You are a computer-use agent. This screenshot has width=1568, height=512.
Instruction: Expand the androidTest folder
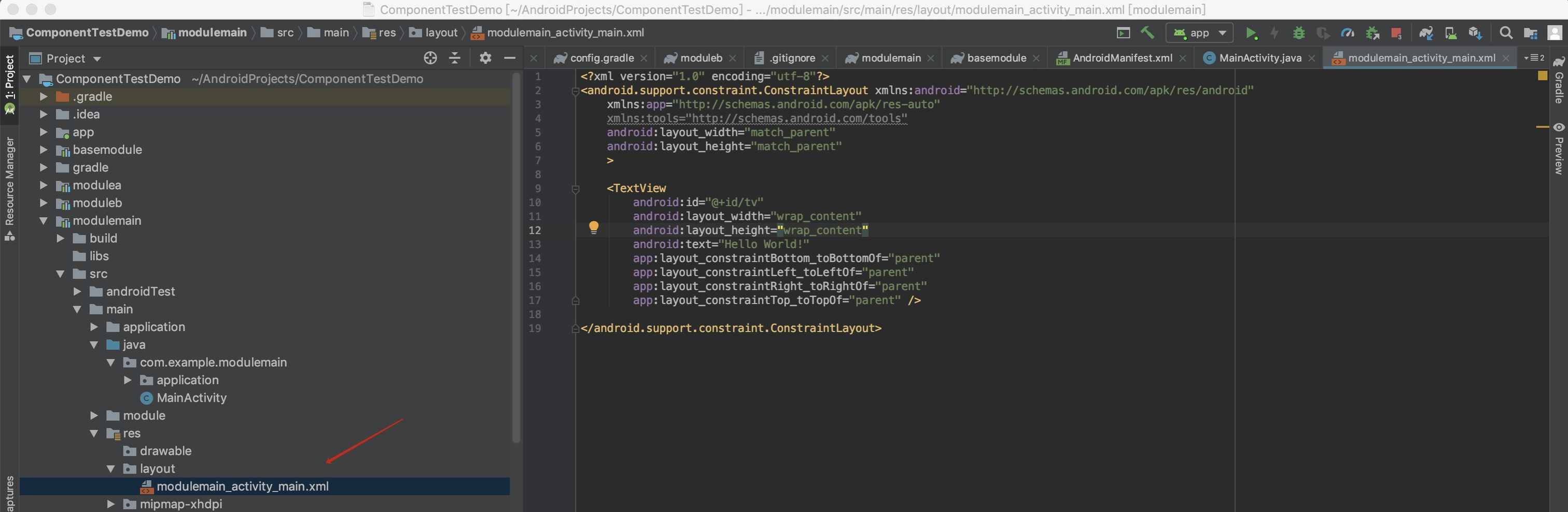(77, 291)
